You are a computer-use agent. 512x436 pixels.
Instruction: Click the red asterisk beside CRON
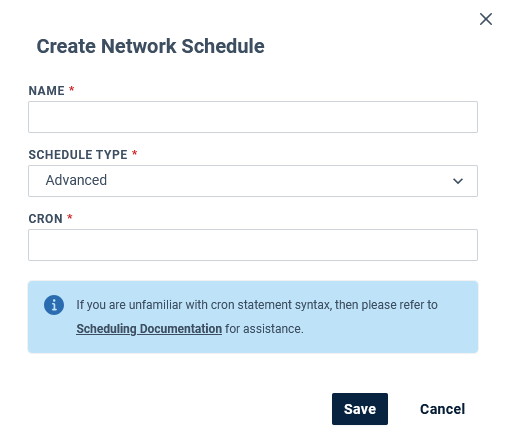coord(70,217)
